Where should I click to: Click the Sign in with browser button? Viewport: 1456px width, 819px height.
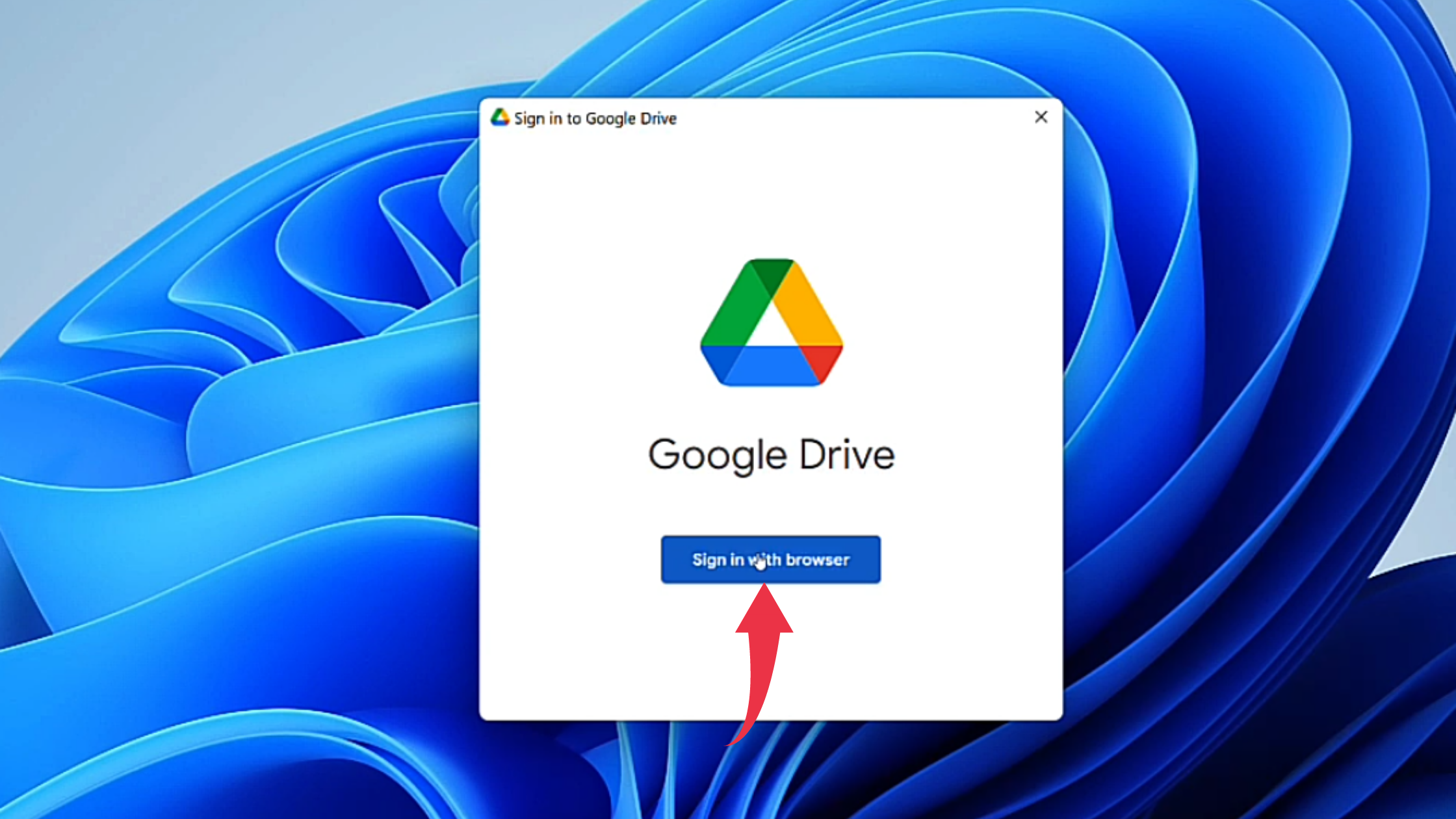770,560
